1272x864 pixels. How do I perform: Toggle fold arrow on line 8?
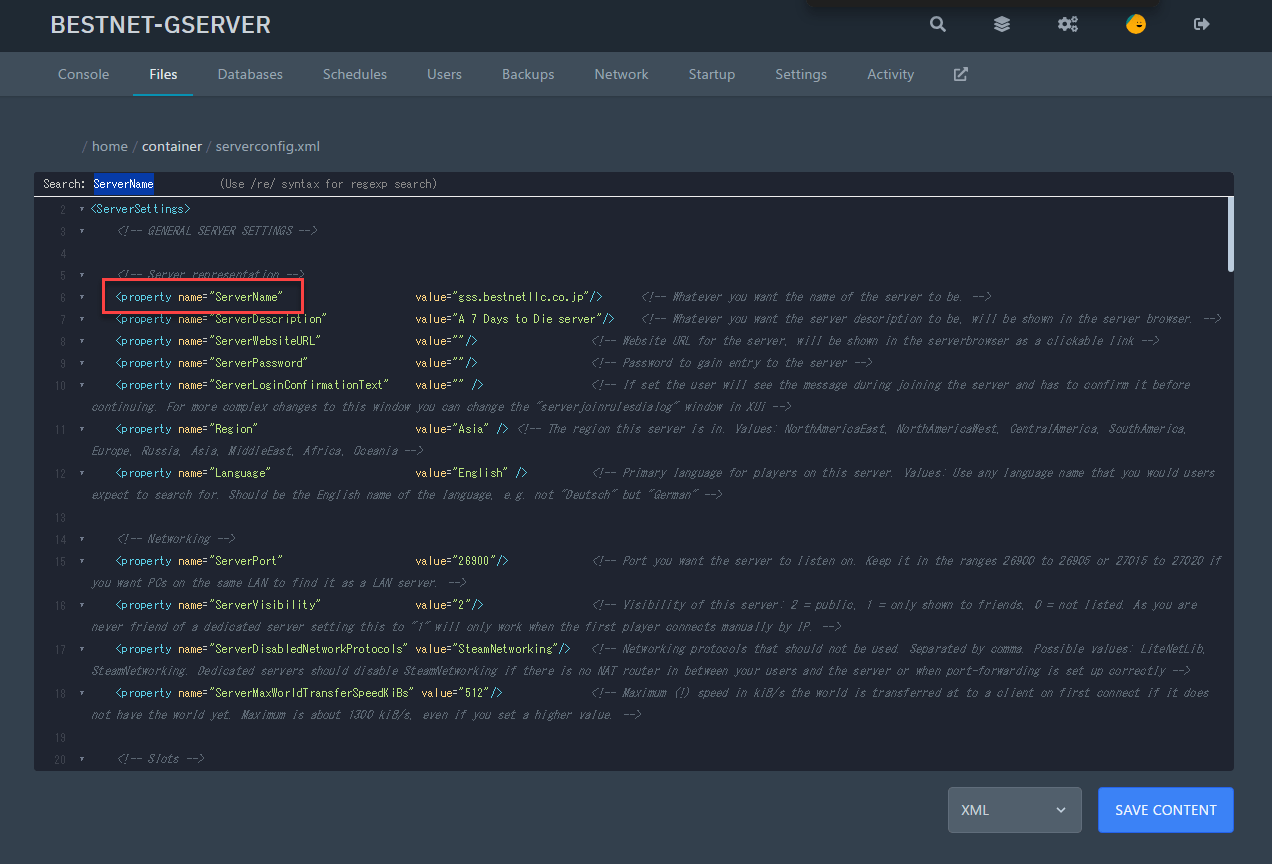click(x=82, y=341)
